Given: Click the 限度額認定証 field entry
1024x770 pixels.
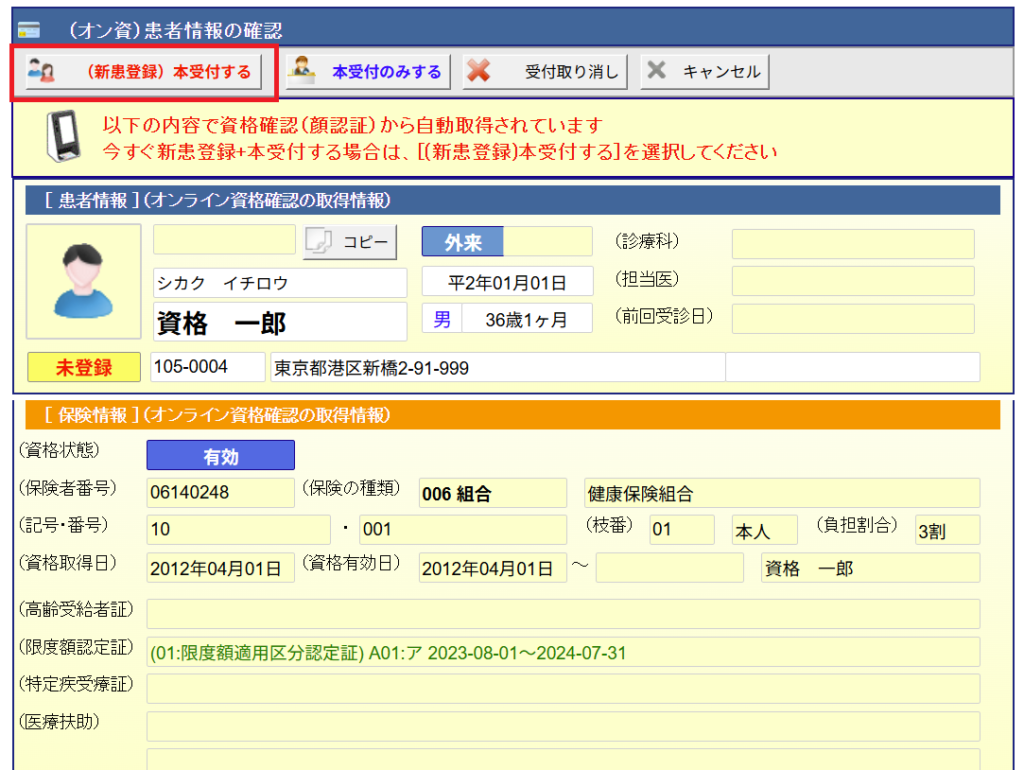Looking at the screenshot, I should (x=563, y=652).
